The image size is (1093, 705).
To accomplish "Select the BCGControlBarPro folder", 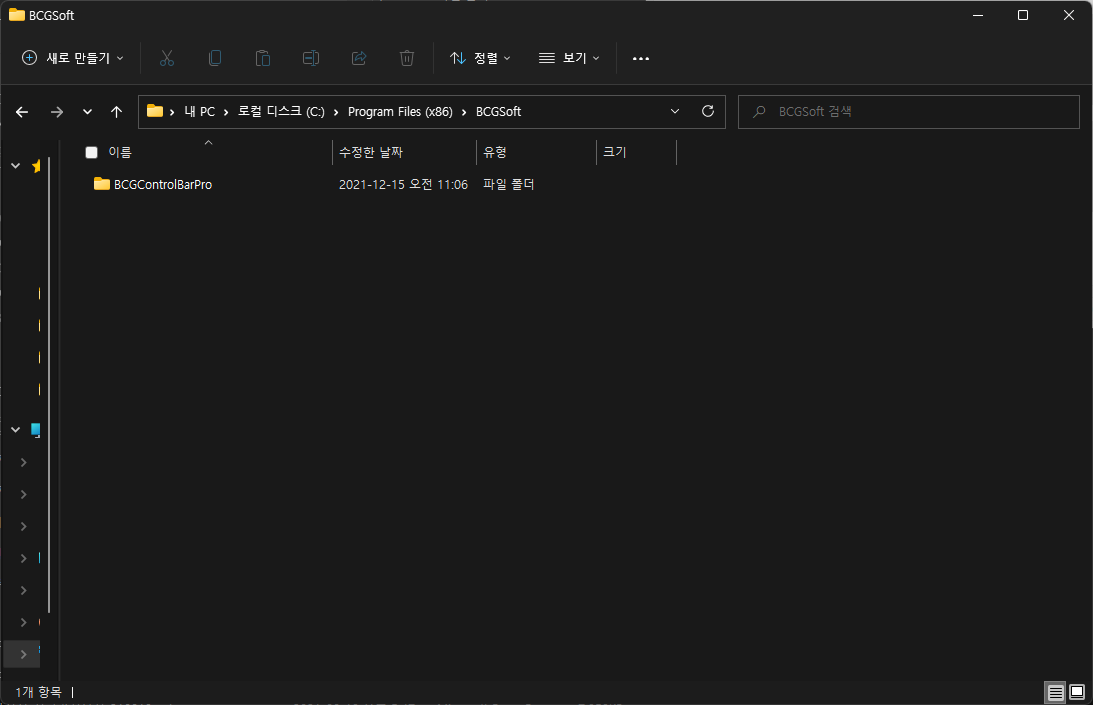I will [153, 185].
